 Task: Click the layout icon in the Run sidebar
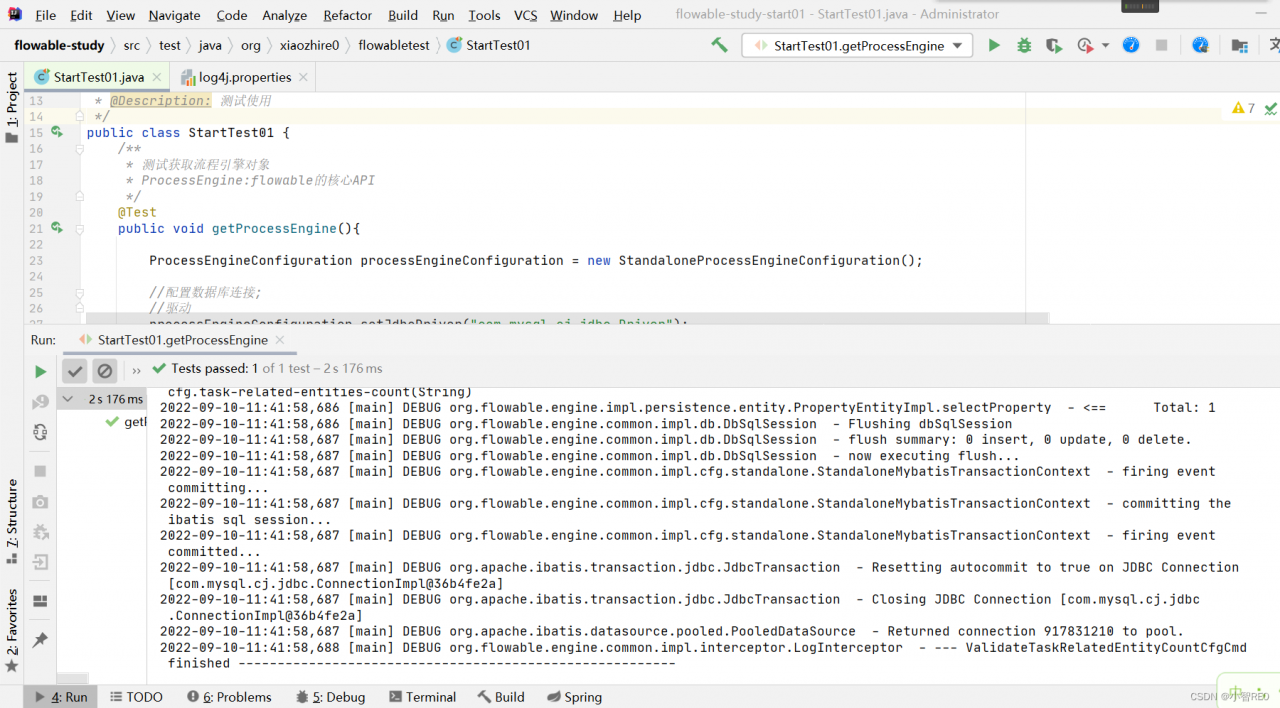tap(40, 601)
